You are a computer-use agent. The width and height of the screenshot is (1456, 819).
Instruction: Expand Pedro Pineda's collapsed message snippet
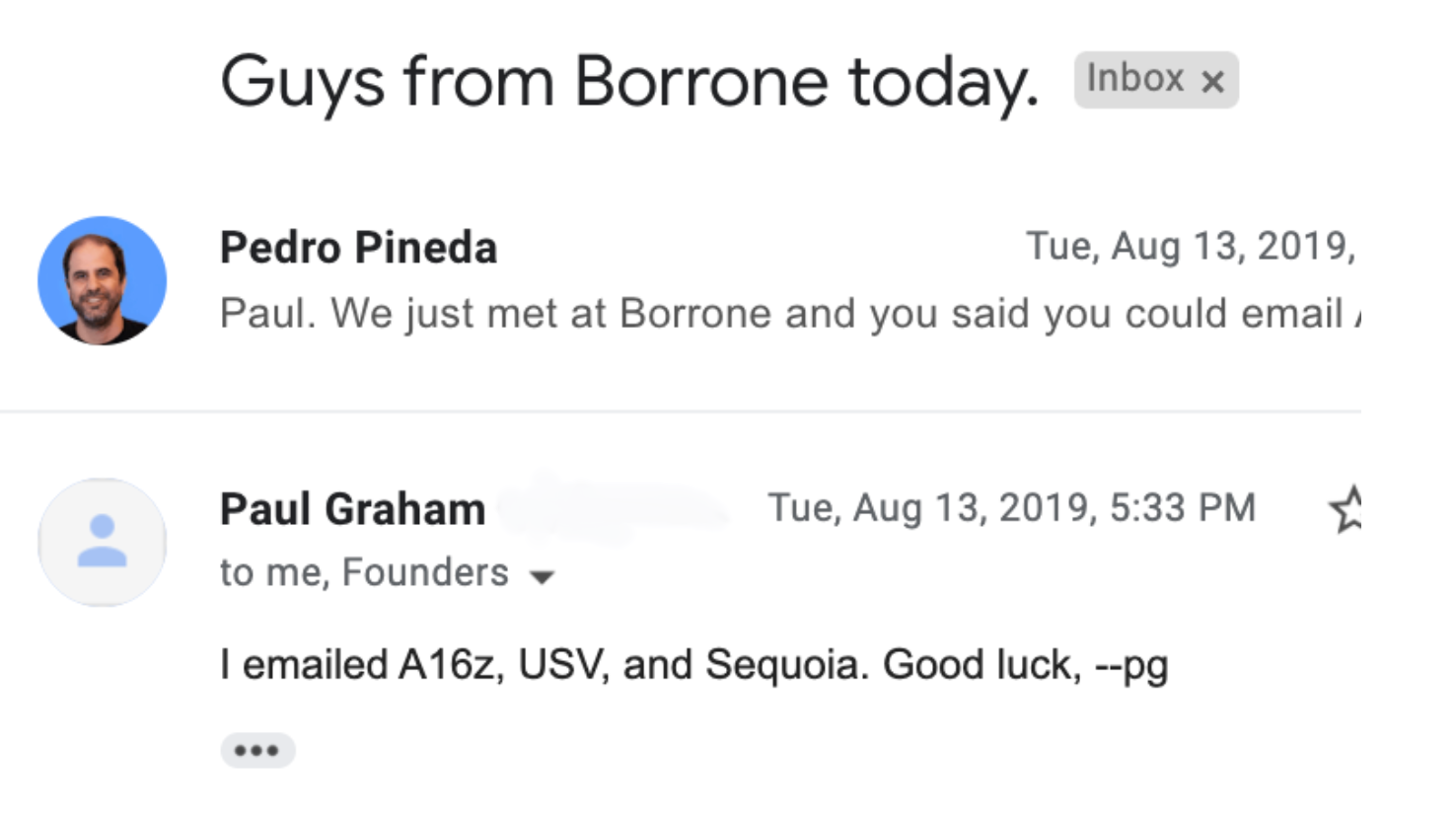click(x=779, y=314)
